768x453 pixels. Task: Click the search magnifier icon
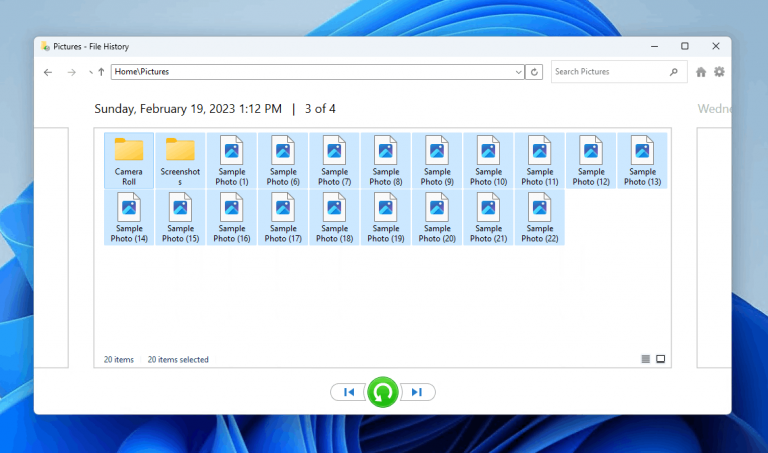click(x=674, y=72)
